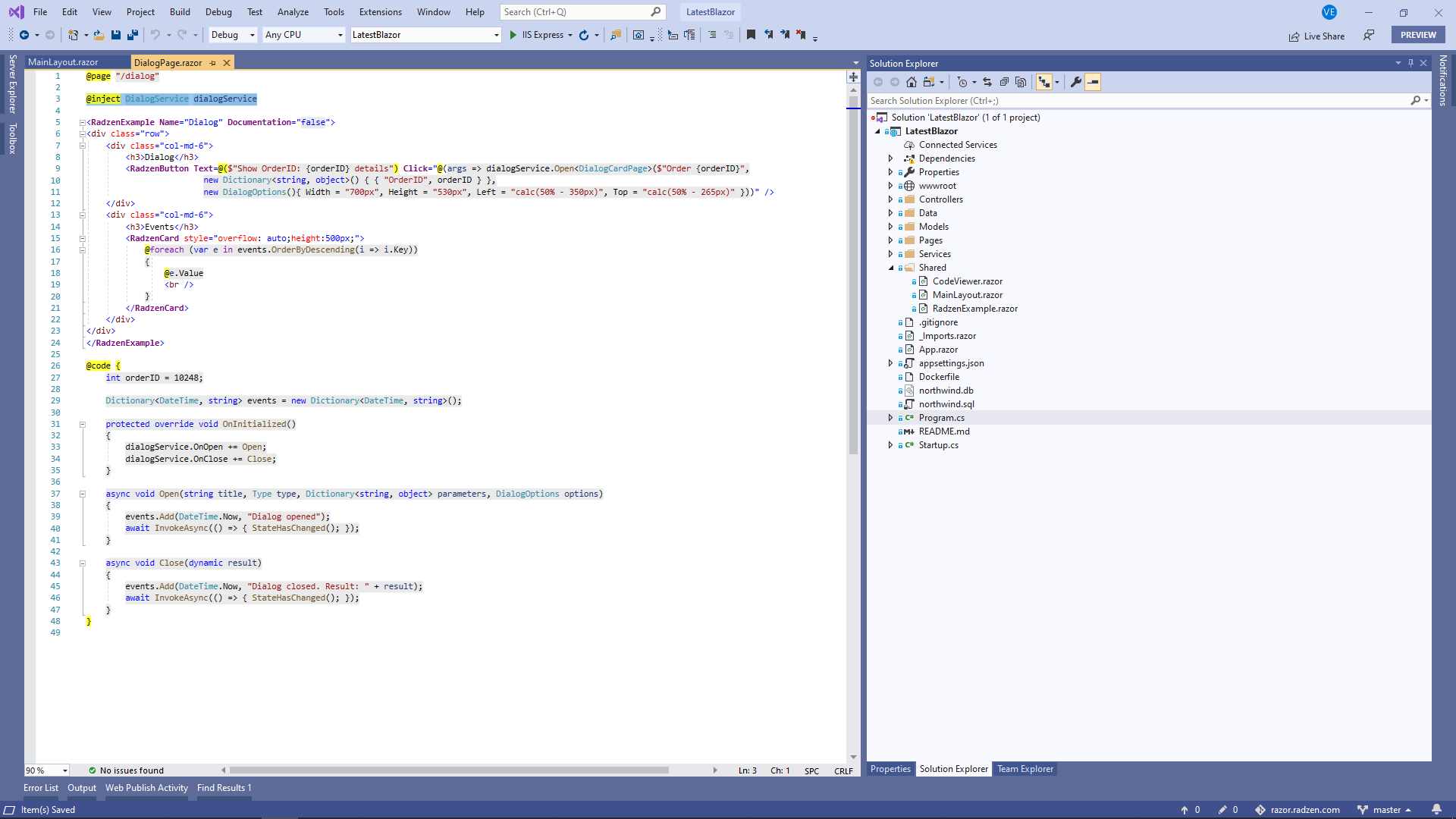Click the Undo arrow icon
Viewport: 1456px width, 819px height.
155,35
